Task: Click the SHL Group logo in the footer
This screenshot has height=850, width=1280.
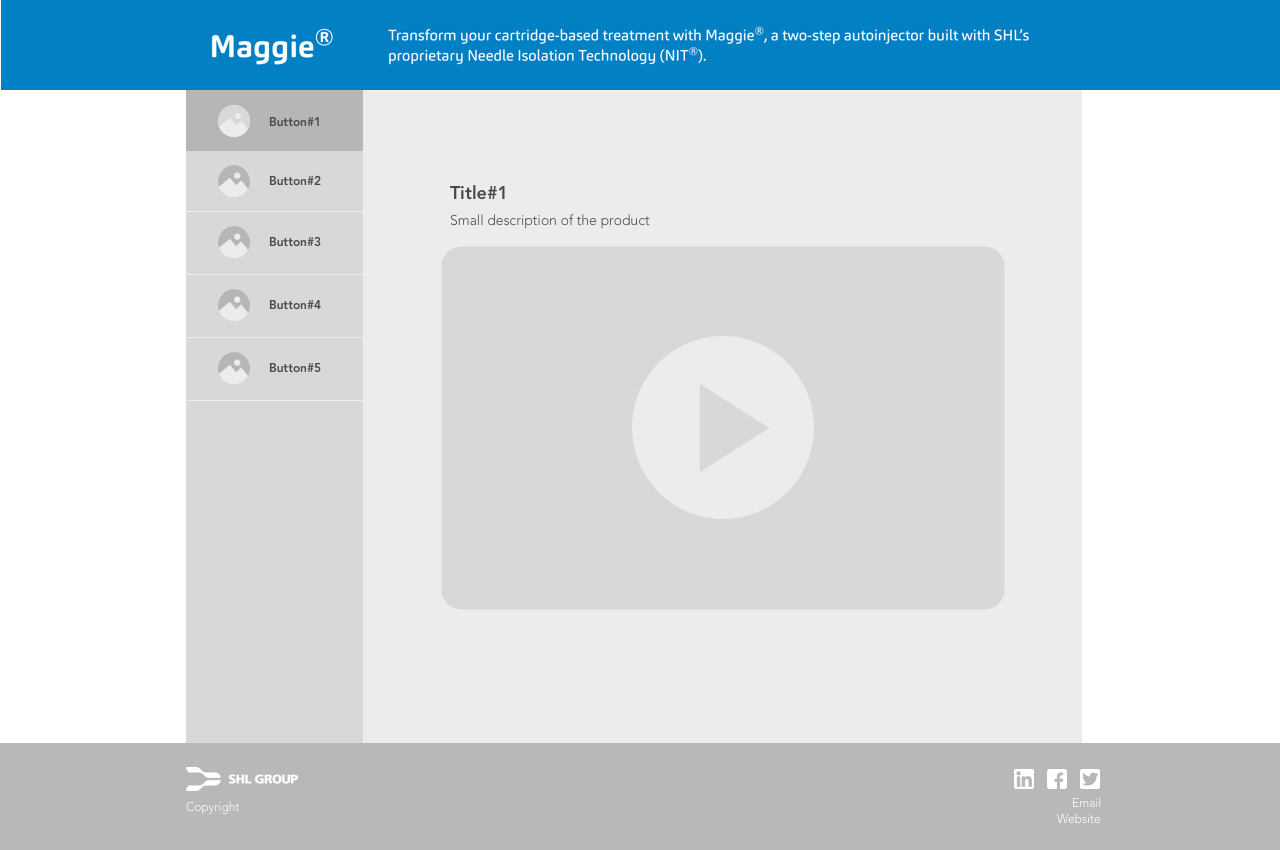Action: click(242, 779)
